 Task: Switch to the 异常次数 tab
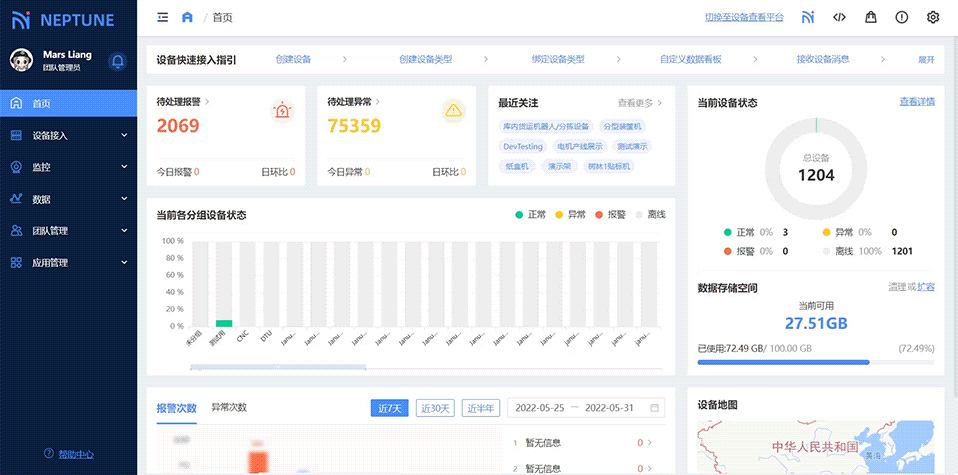pyautogui.click(x=229, y=407)
